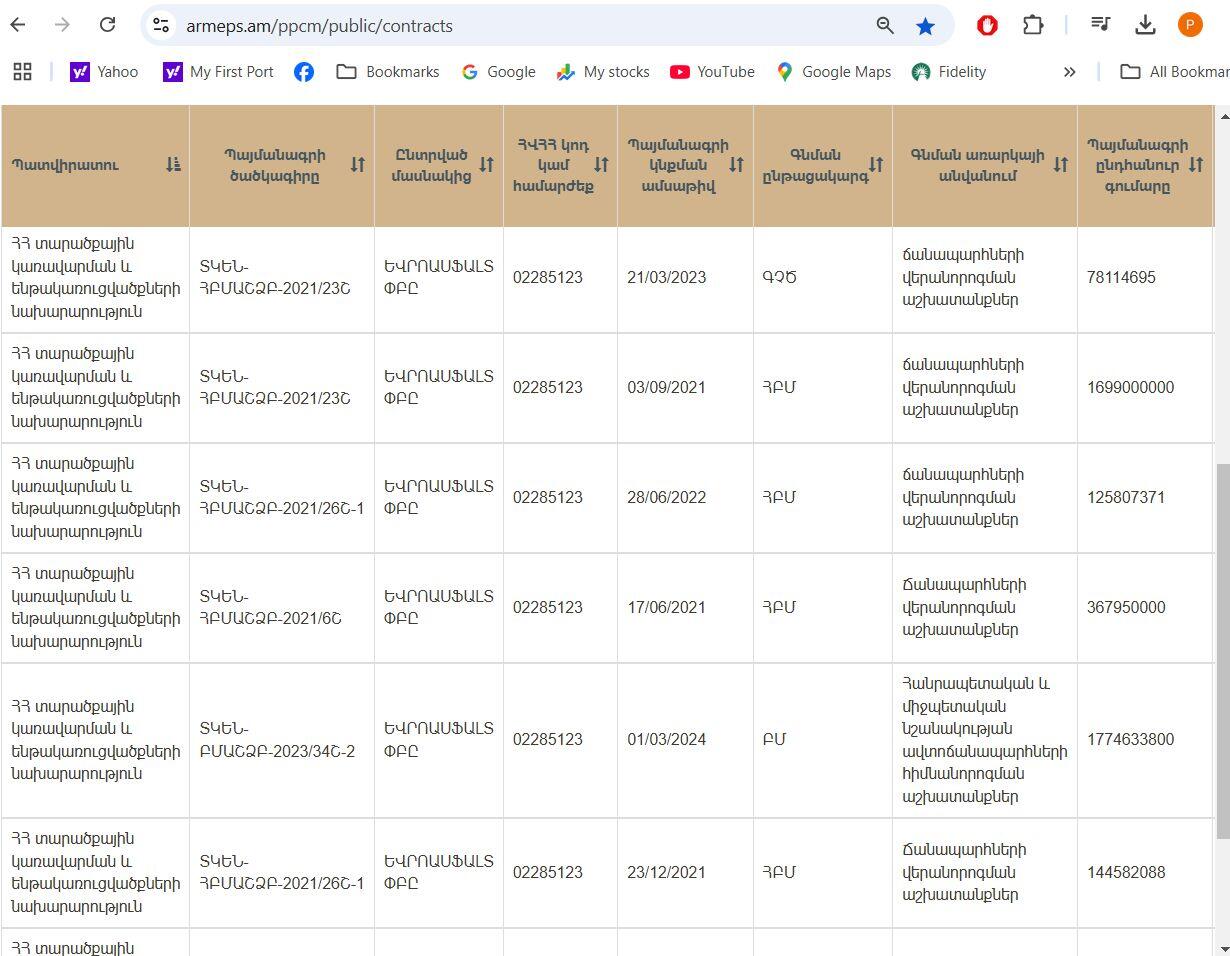Open the media control icon in toolbar
Viewport: 1230px width, 956px height.
click(1100, 25)
